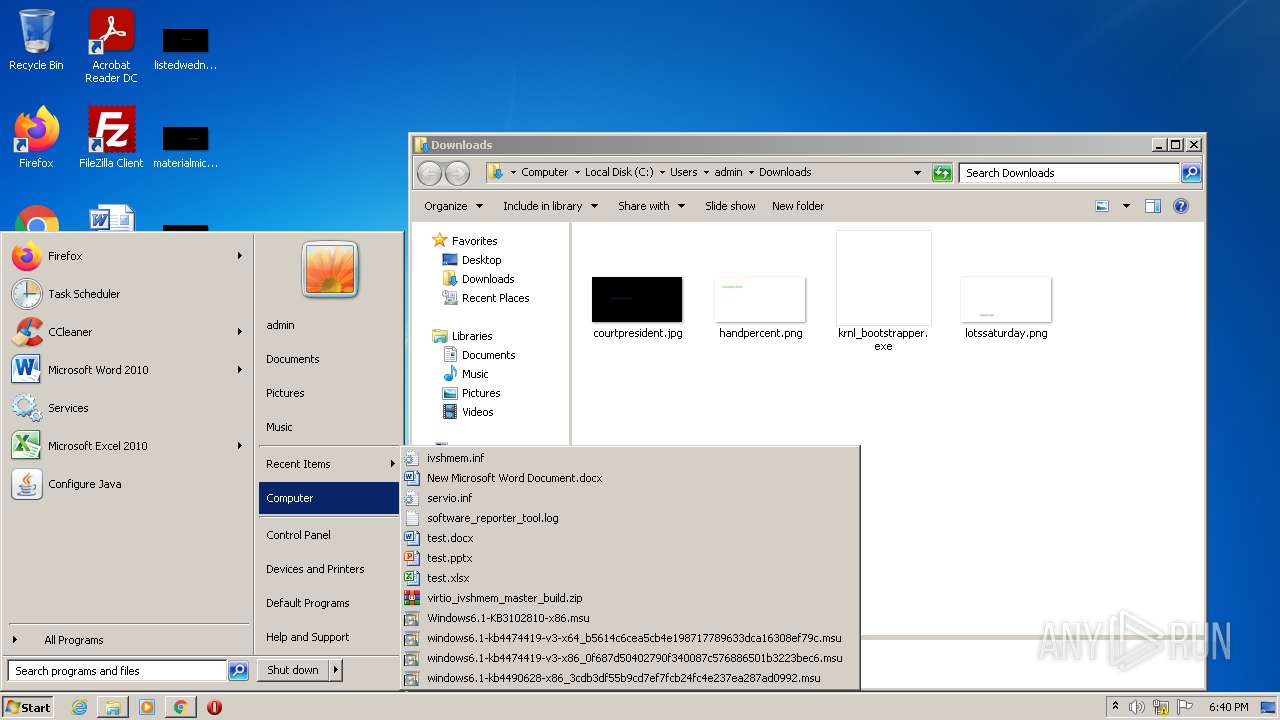Open Internet Explorer from the taskbar
This screenshot has height=720, width=1280.
(x=79, y=707)
